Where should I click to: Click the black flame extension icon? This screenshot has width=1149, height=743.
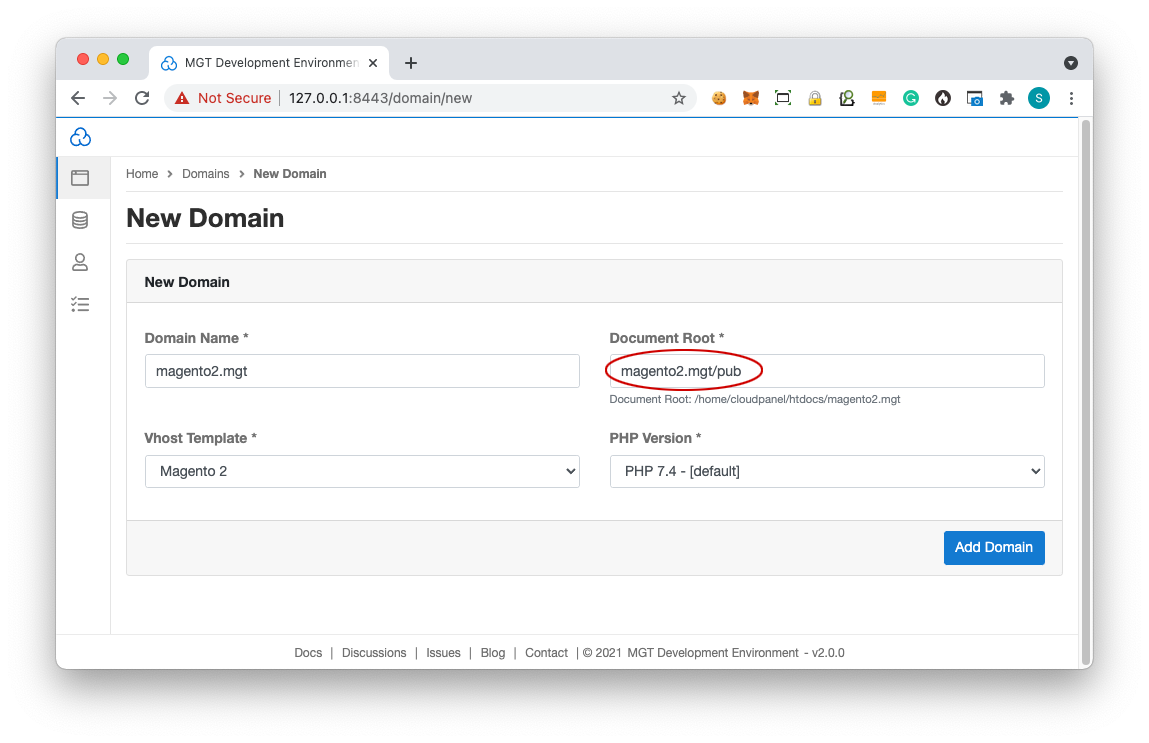tap(943, 98)
